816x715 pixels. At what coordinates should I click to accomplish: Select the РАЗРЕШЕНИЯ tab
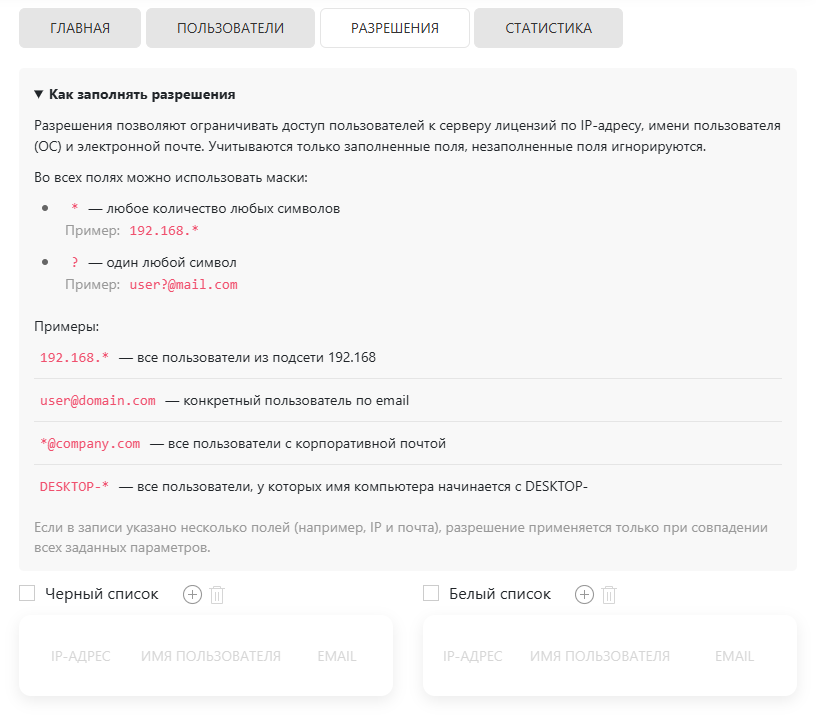pyautogui.click(x=395, y=28)
